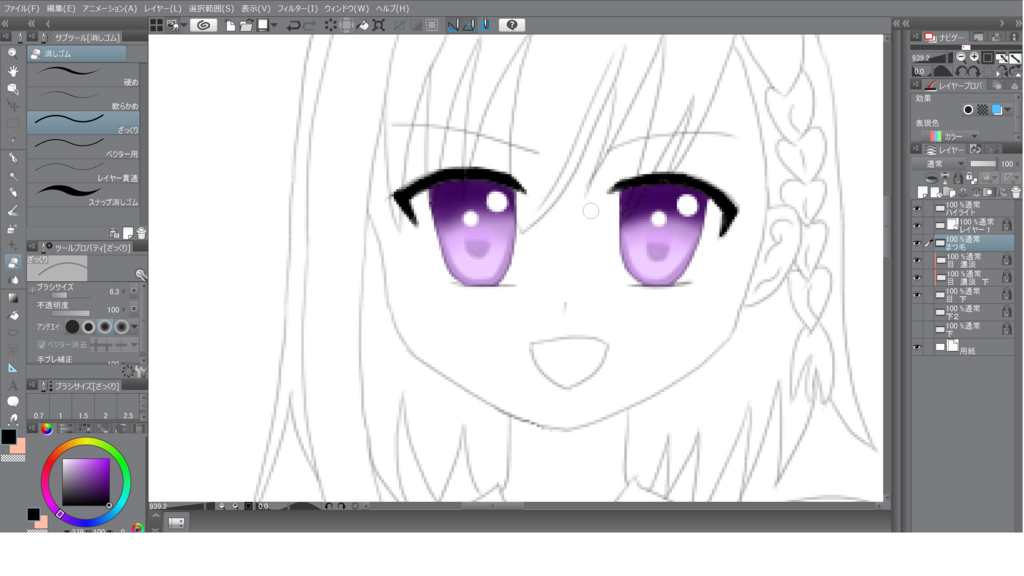Click the navigator zoom in icon
The height and width of the screenshot is (576, 1024).
974,57
